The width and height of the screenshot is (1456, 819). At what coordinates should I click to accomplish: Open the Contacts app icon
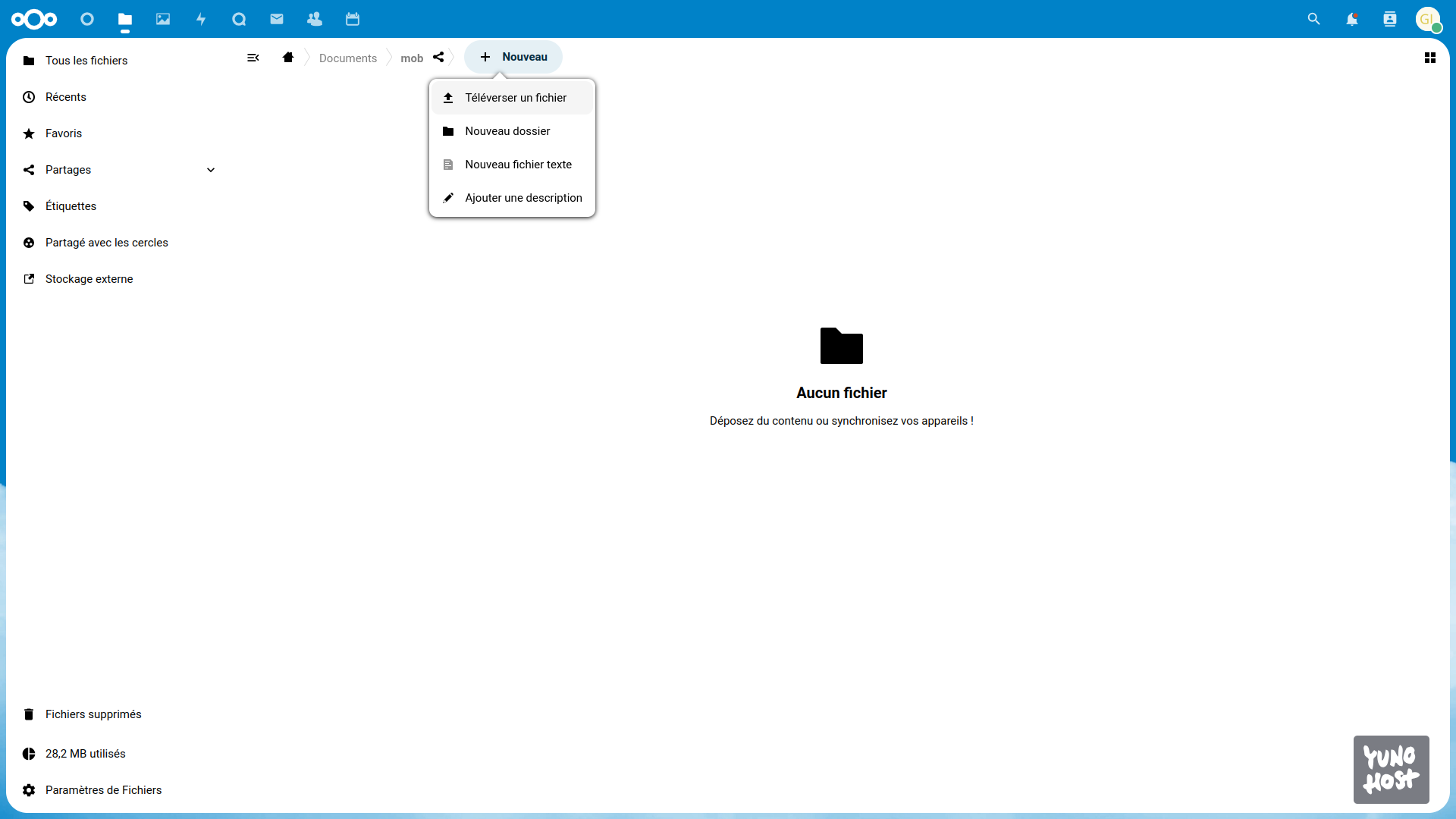click(315, 19)
